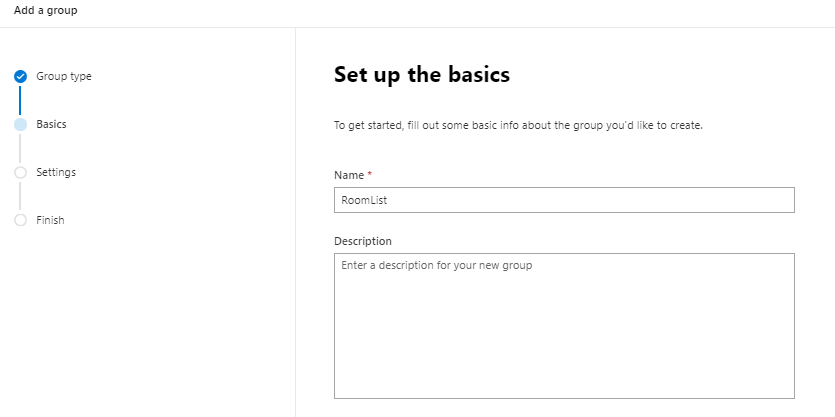This screenshot has height=417, width=835.
Task: Go back to the Group type step label
Action: (x=64, y=76)
